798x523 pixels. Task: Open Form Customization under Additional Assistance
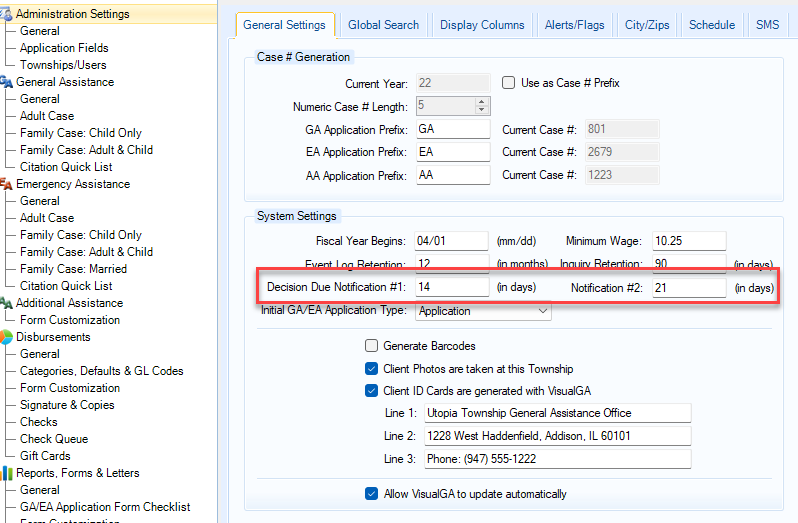[70, 320]
